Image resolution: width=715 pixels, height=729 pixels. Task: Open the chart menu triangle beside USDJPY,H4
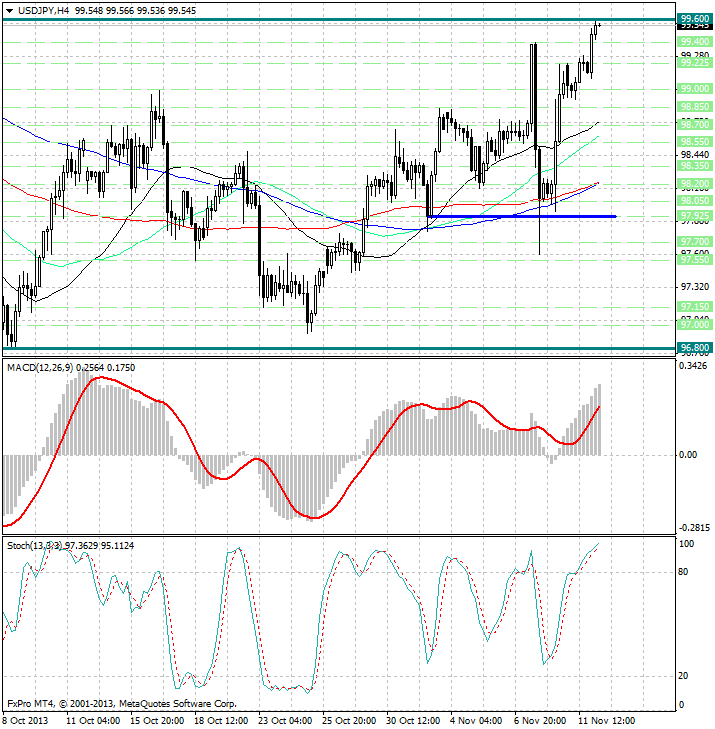[9, 11]
